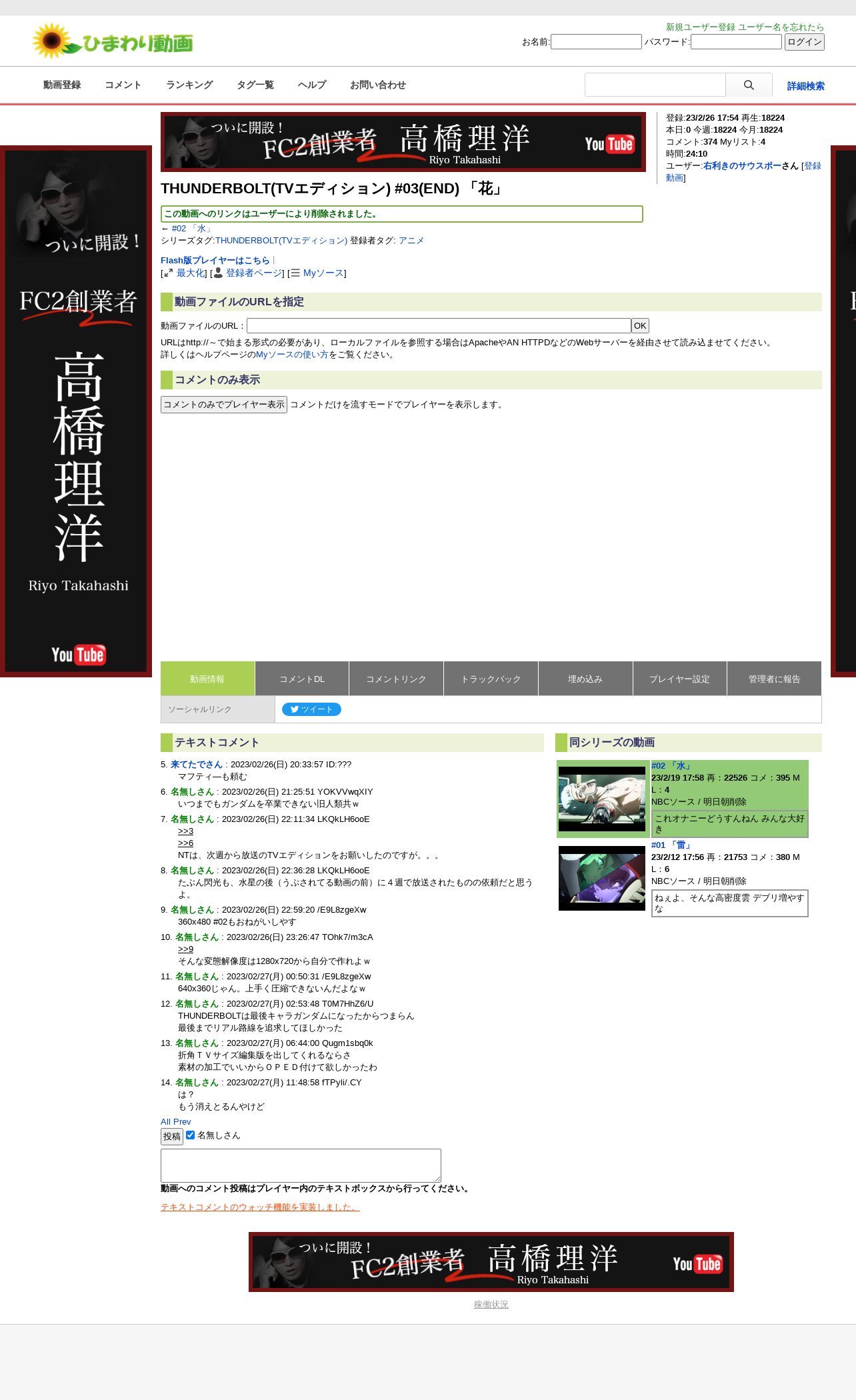
Task: Open the ランキング menu item
Action: coord(189,85)
